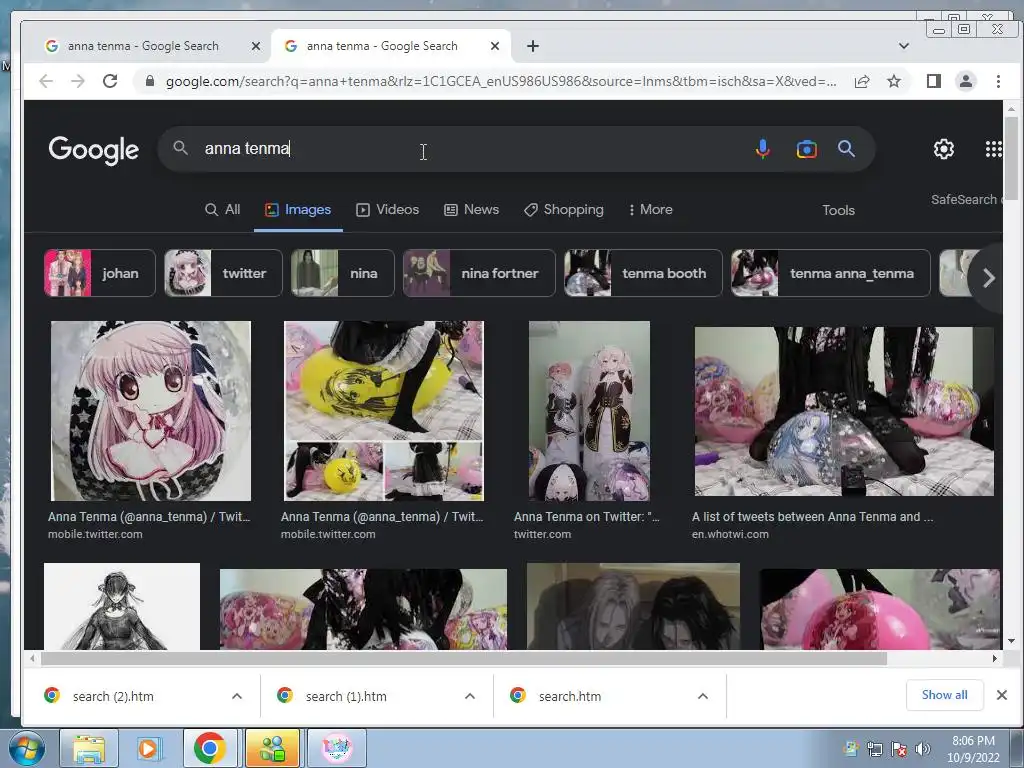Screen dimensions: 1024x768
Task: Bookmark this page with the star icon
Action: click(x=894, y=81)
